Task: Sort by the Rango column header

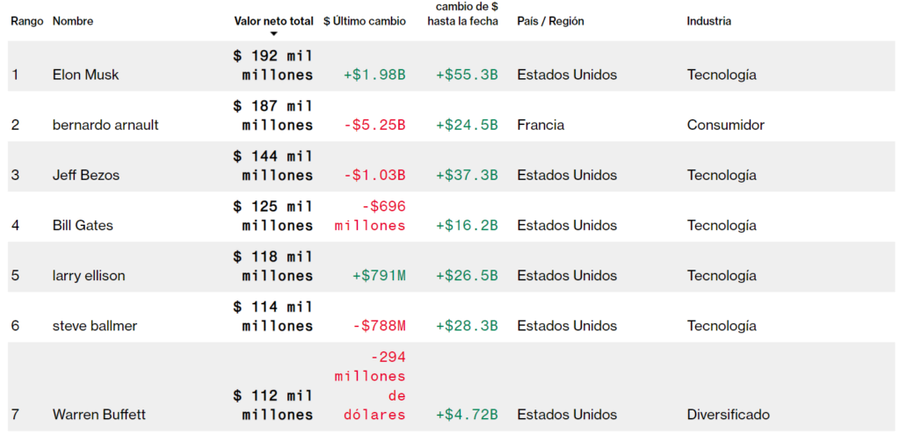Action: point(27,21)
